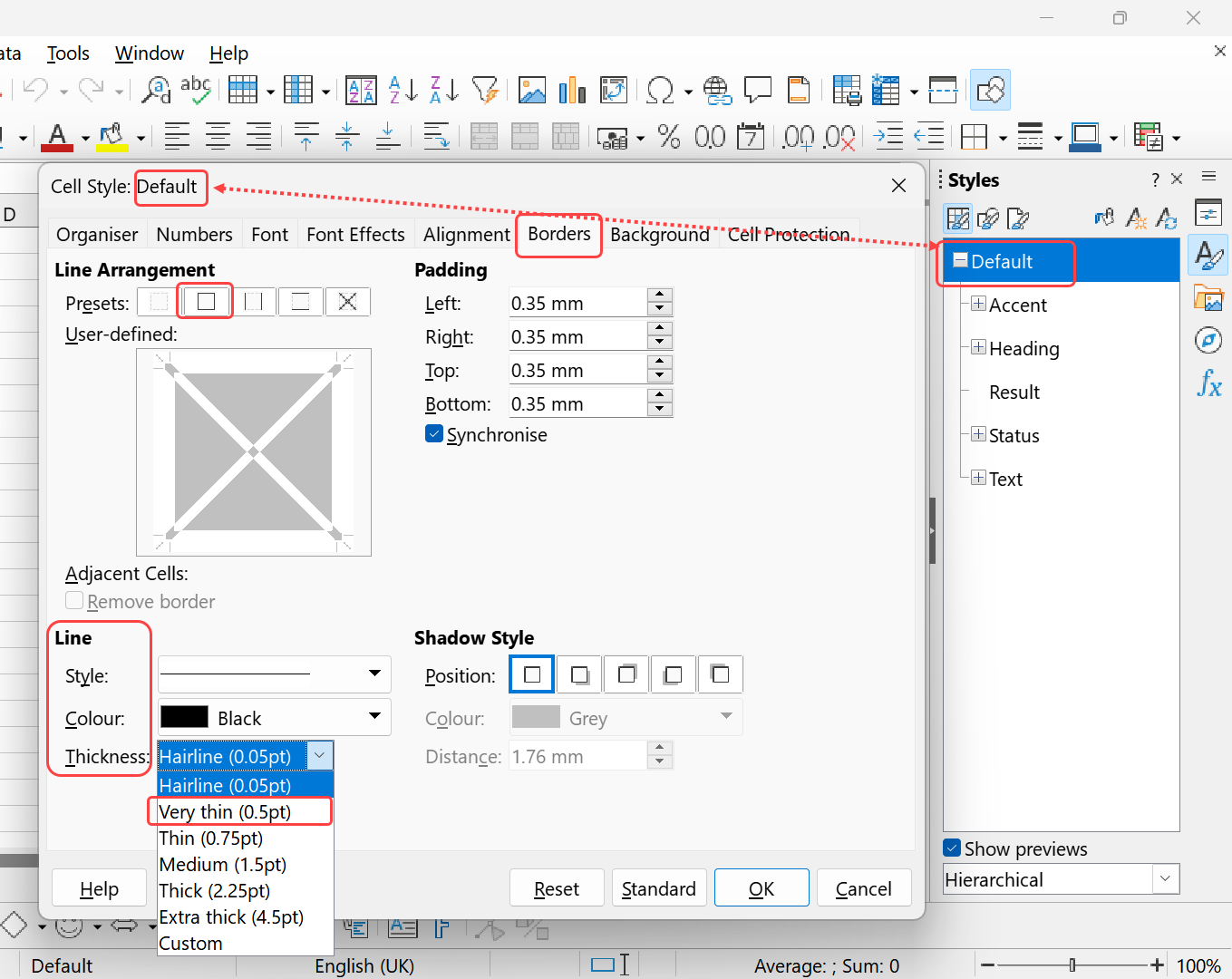This screenshot has width=1232, height=979.
Task: Click the black line colour swatch
Action: click(x=184, y=717)
